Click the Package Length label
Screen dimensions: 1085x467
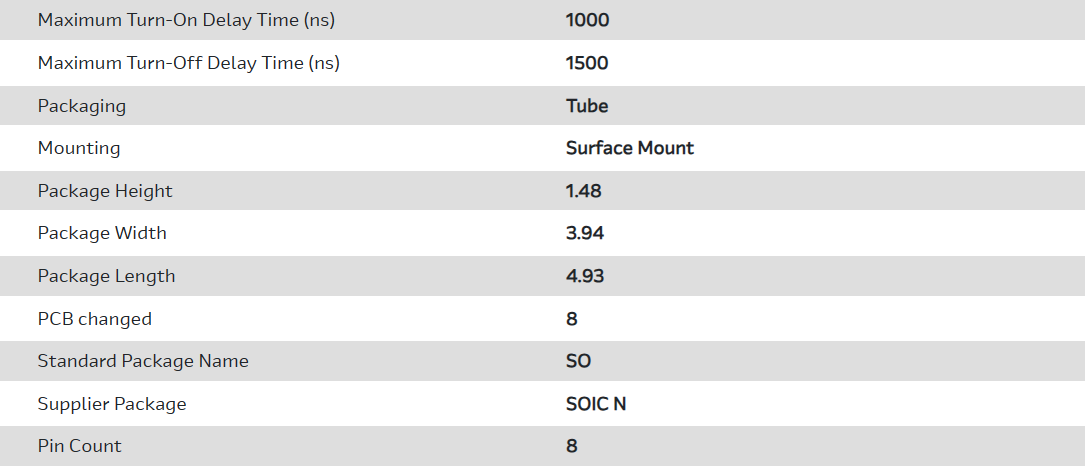point(106,276)
